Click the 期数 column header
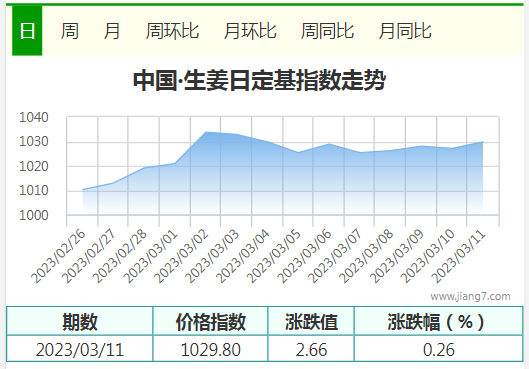Image resolution: width=529 pixels, height=369 pixels. coord(80,321)
